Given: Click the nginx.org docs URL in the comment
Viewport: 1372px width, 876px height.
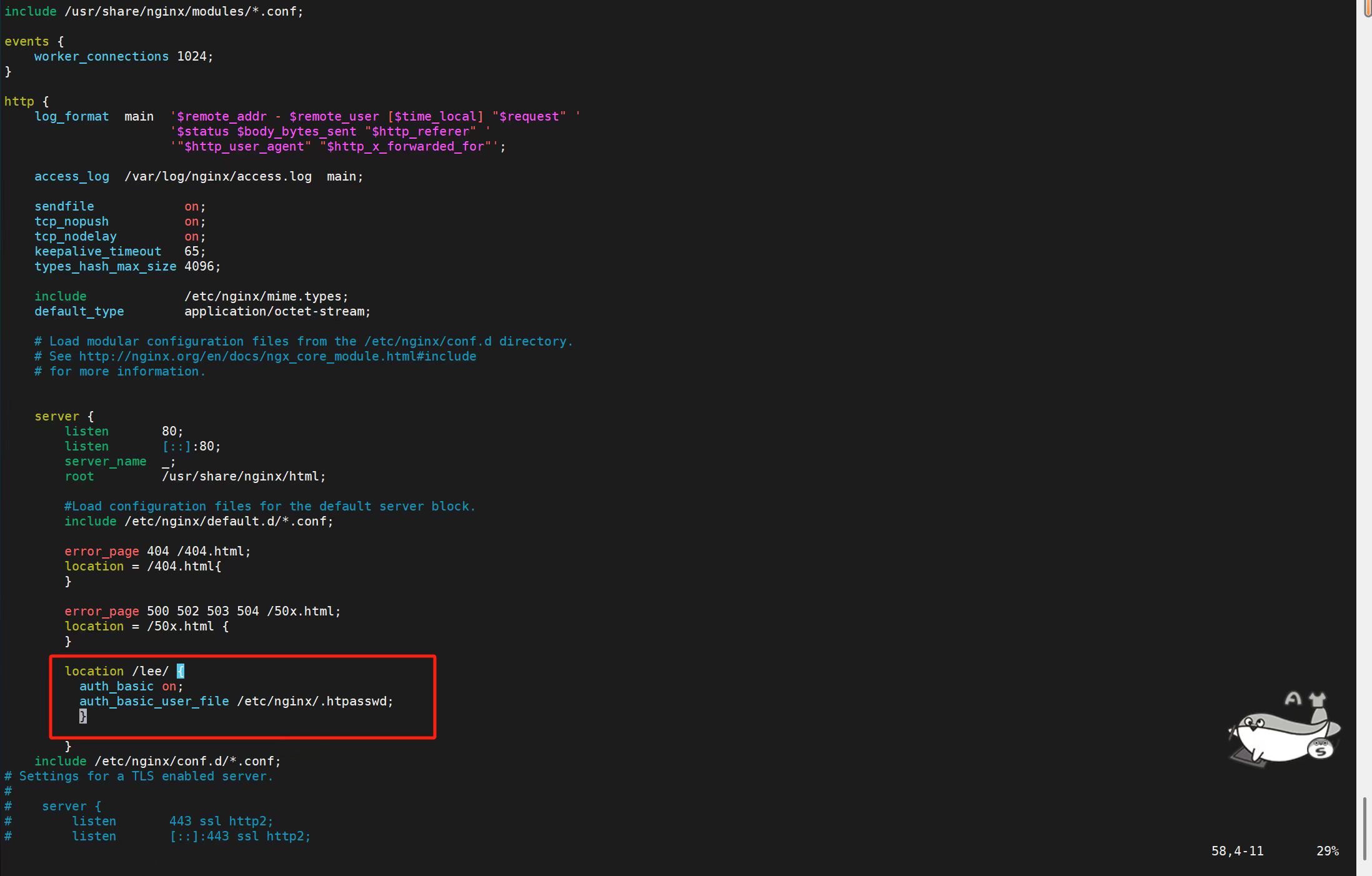Looking at the screenshot, I should [277, 357].
